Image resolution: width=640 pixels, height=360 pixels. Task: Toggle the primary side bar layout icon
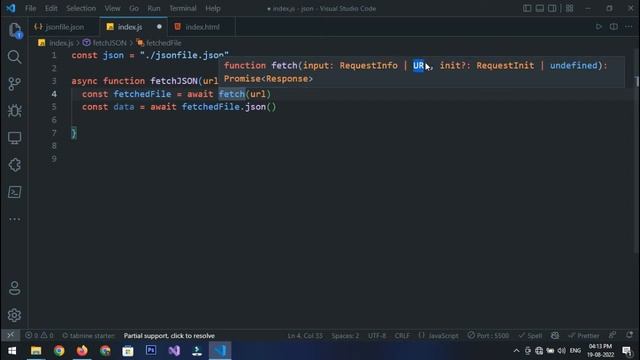(527, 8)
